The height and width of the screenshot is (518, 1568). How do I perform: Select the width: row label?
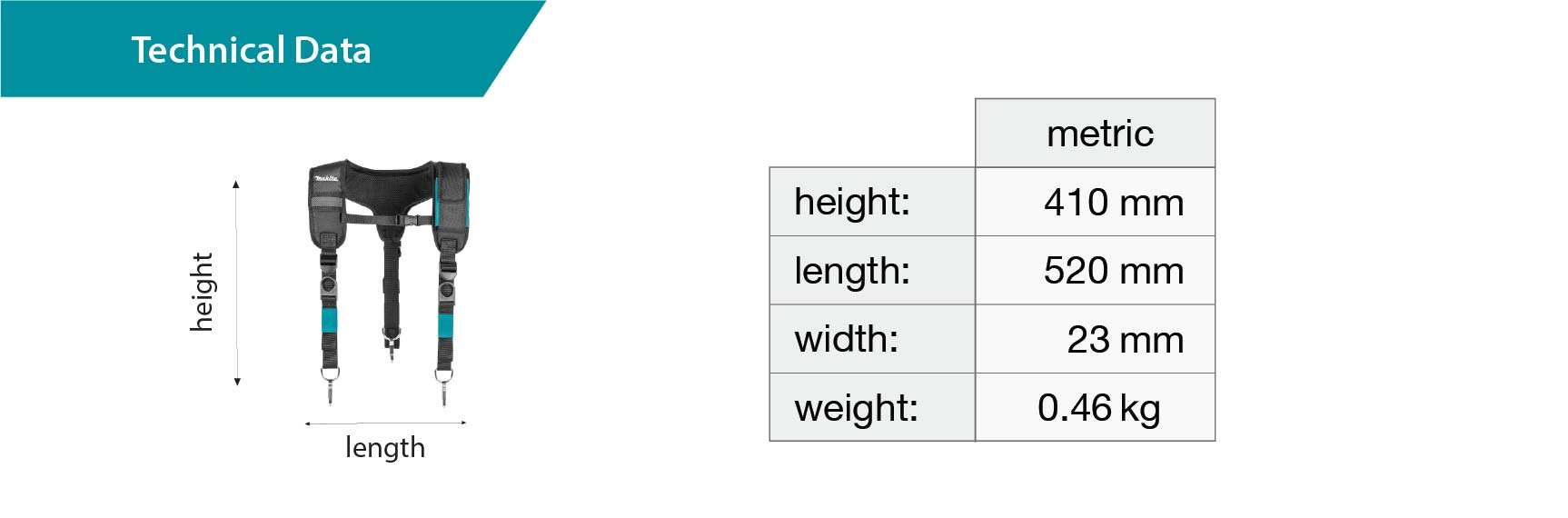[x=847, y=339]
